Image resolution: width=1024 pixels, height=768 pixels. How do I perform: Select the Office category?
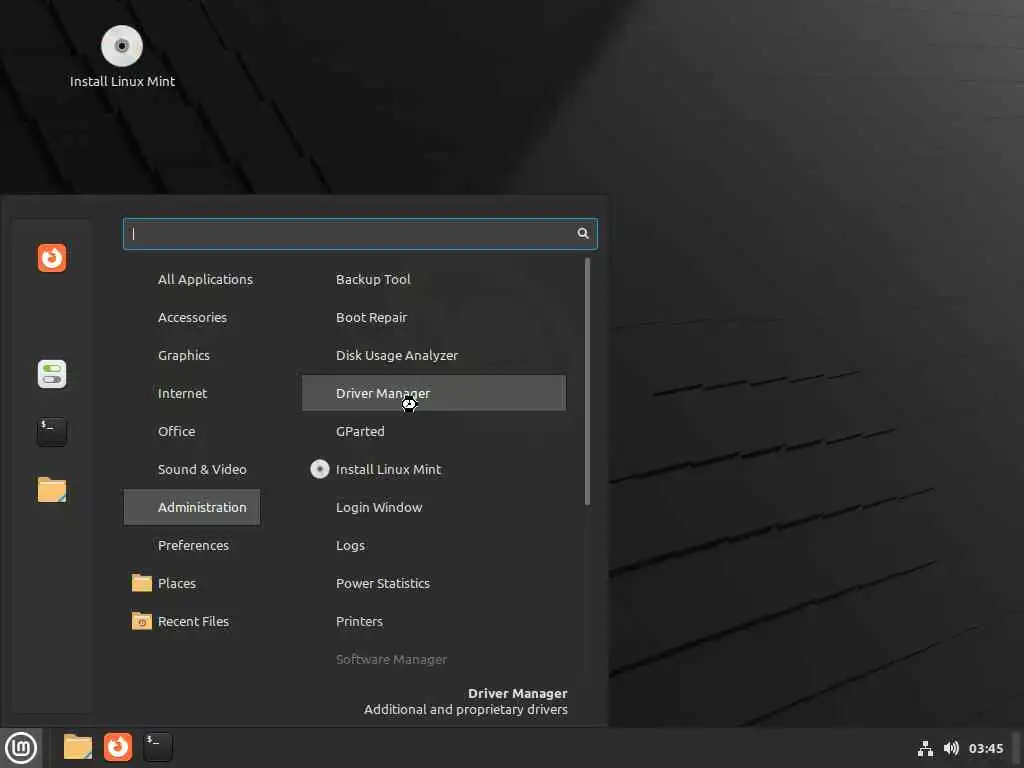(191, 431)
